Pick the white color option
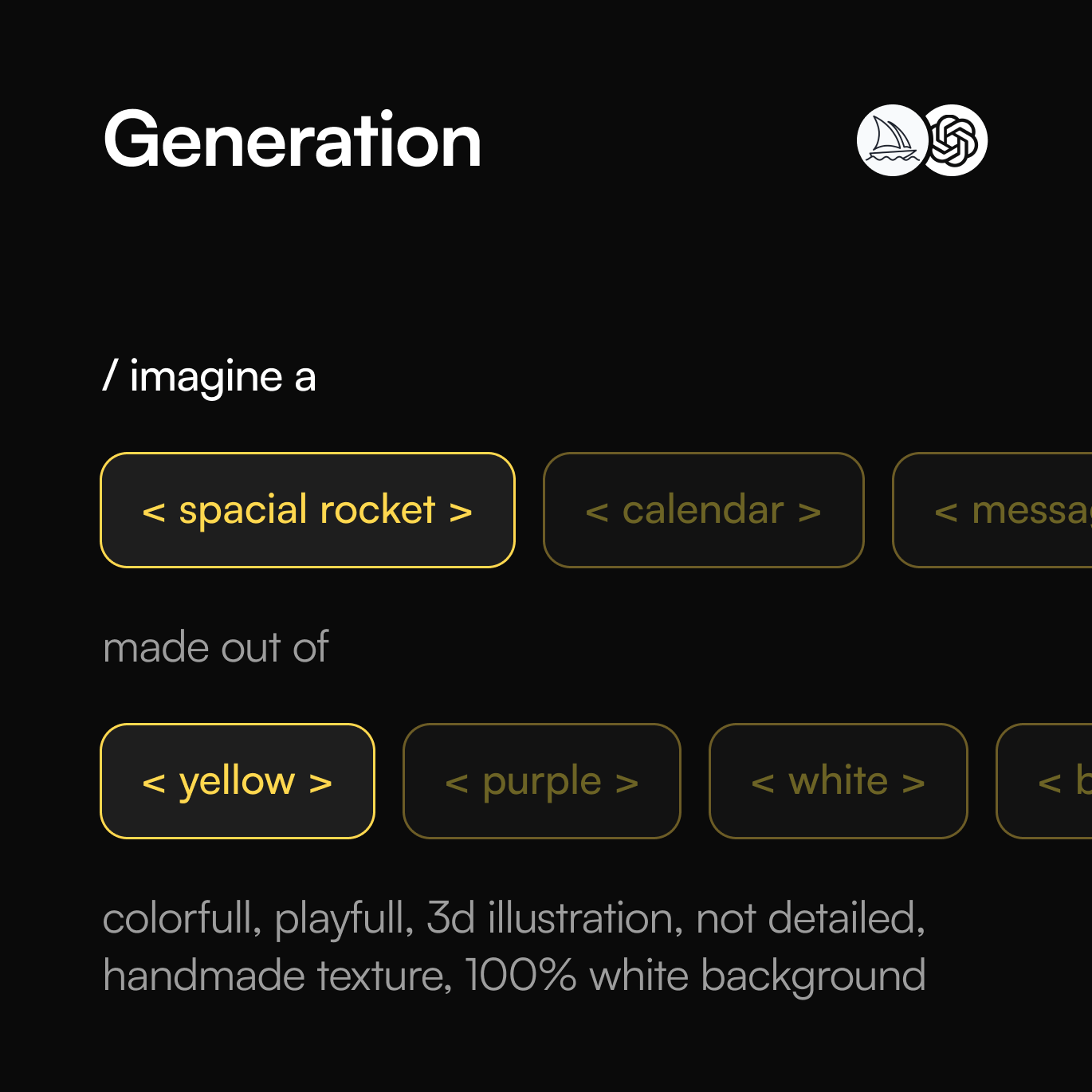The image size is (1092, 1092). click(838, 781)
